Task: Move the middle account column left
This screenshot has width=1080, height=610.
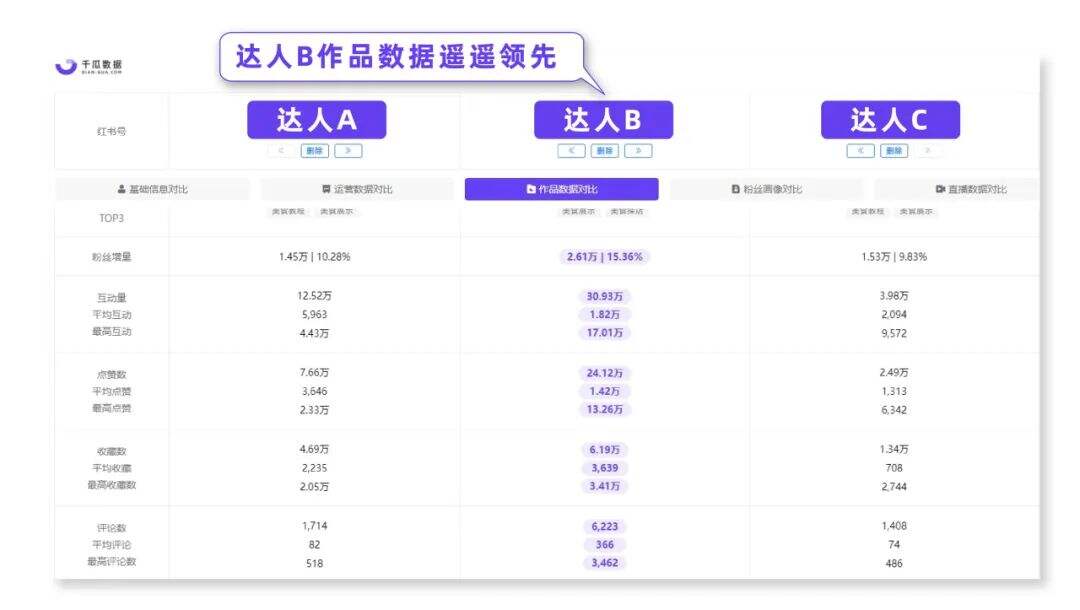Action: 572,151
